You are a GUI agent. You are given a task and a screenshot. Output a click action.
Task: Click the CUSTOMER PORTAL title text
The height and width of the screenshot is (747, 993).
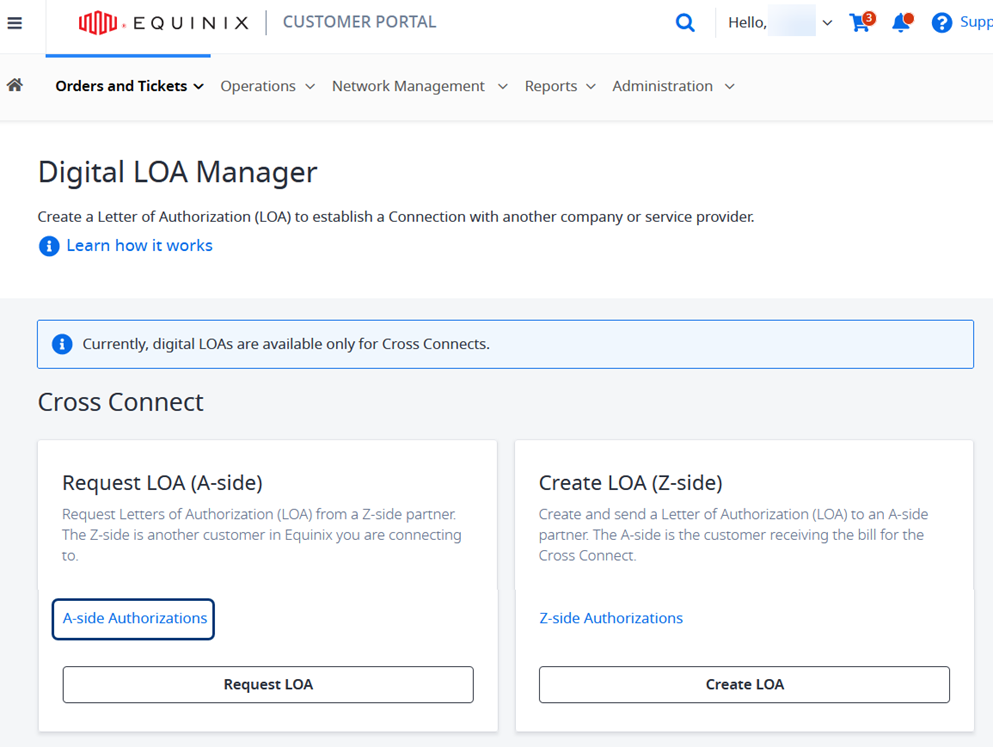(359, 22)
